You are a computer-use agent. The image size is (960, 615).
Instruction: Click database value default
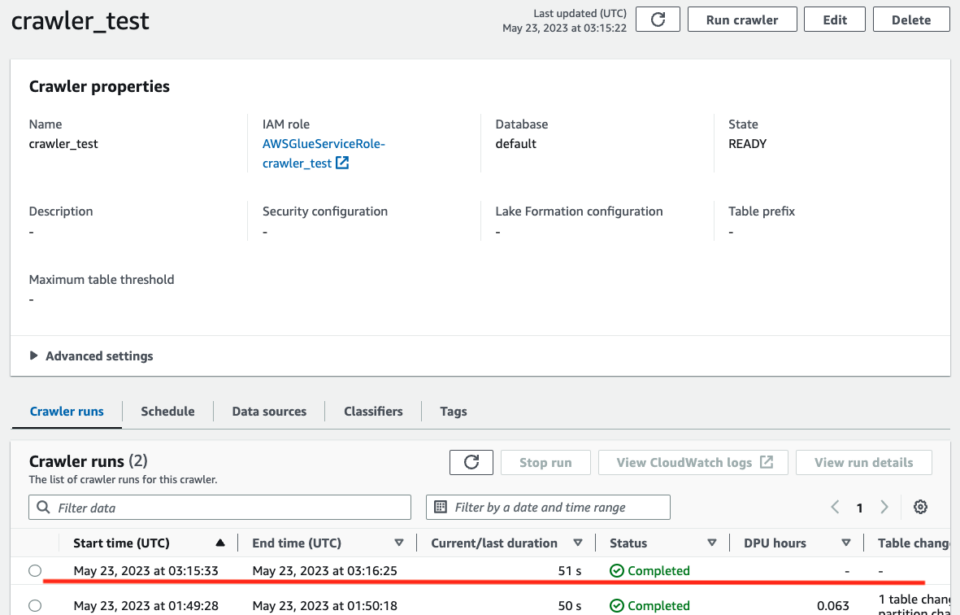coord(516,144)
